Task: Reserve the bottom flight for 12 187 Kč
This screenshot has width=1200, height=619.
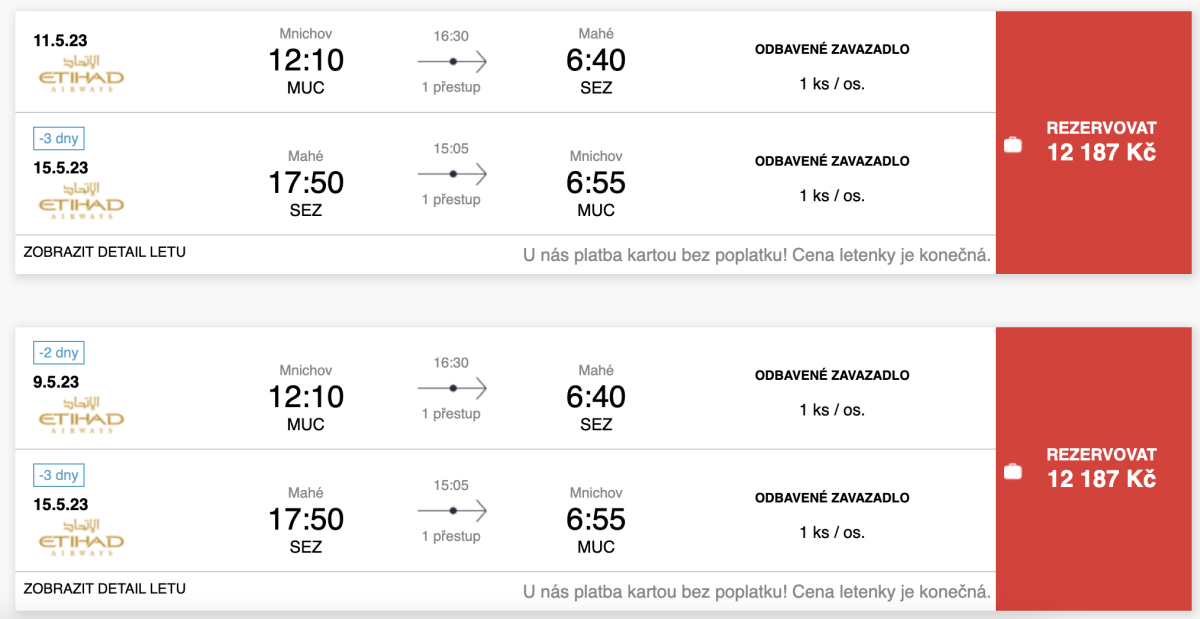Action: tap(1100, 467)
